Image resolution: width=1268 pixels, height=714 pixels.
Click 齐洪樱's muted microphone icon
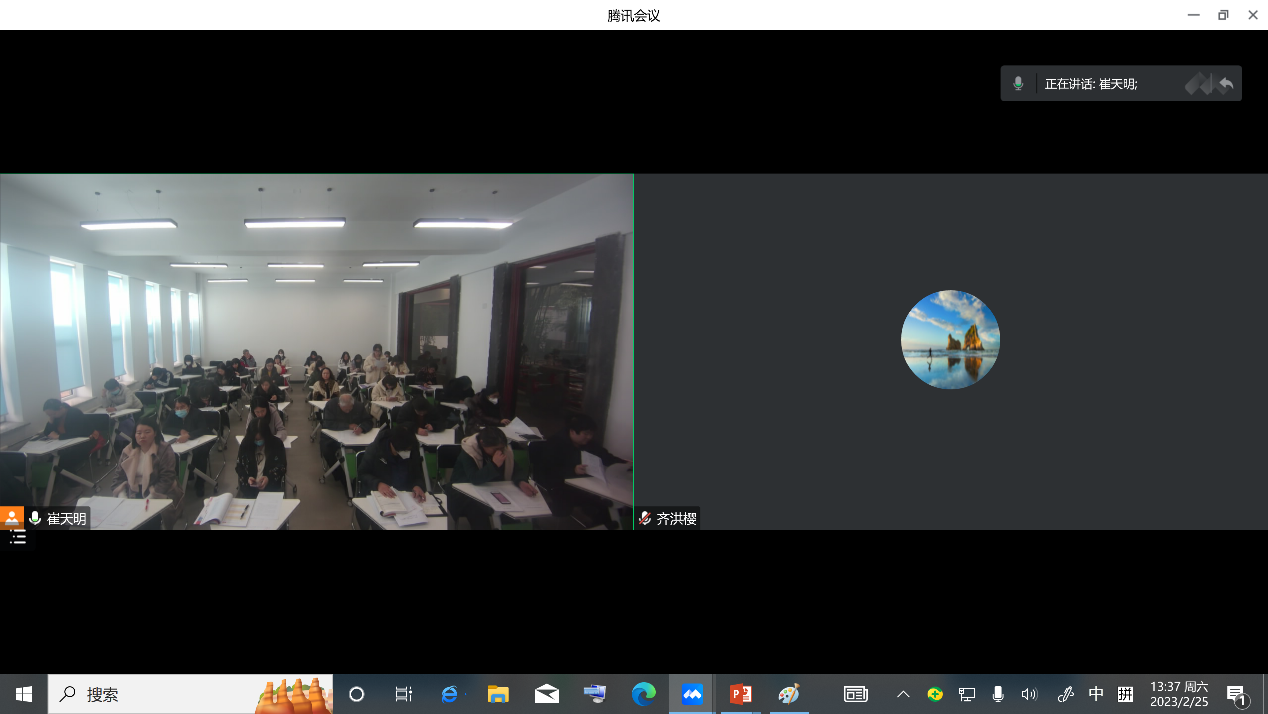pyautogui.click(x=645, y=519)
